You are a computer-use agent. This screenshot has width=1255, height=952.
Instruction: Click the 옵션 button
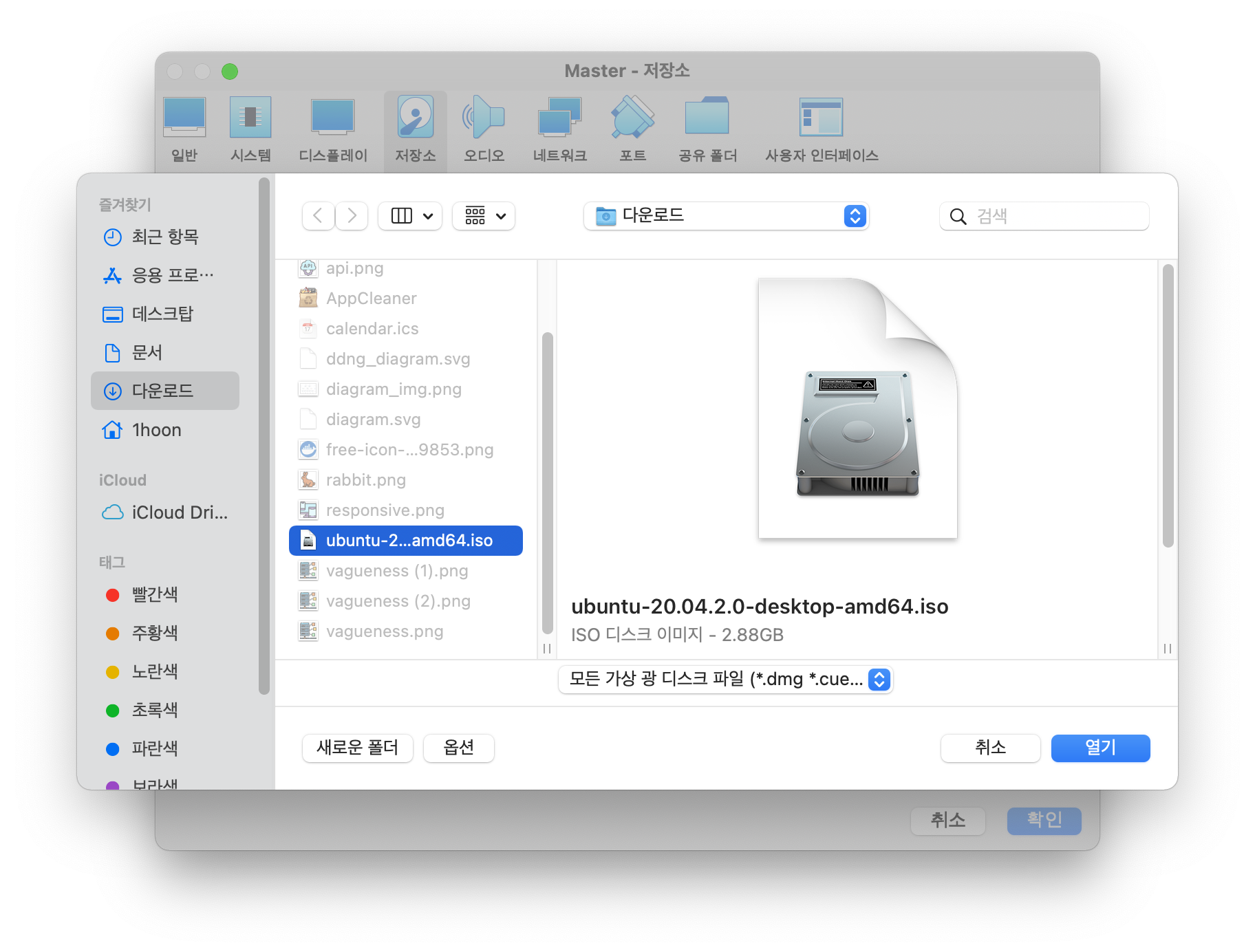point(459,748)
